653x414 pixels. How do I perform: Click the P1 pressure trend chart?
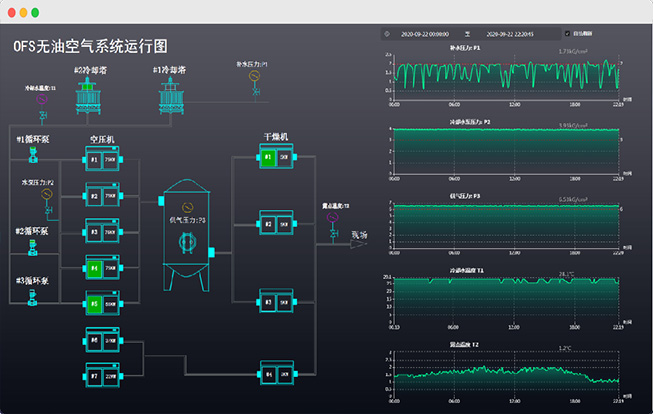click(x=506, y=75)
